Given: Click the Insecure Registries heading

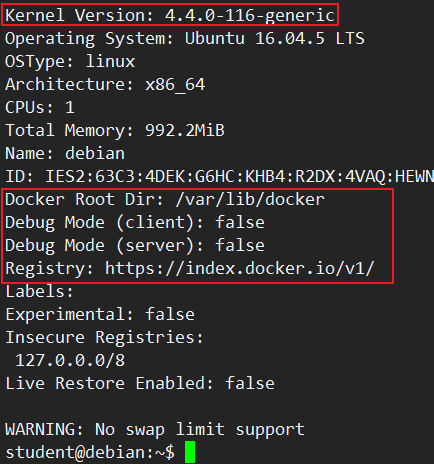Looking at the screenshot, I should [104, 337].
